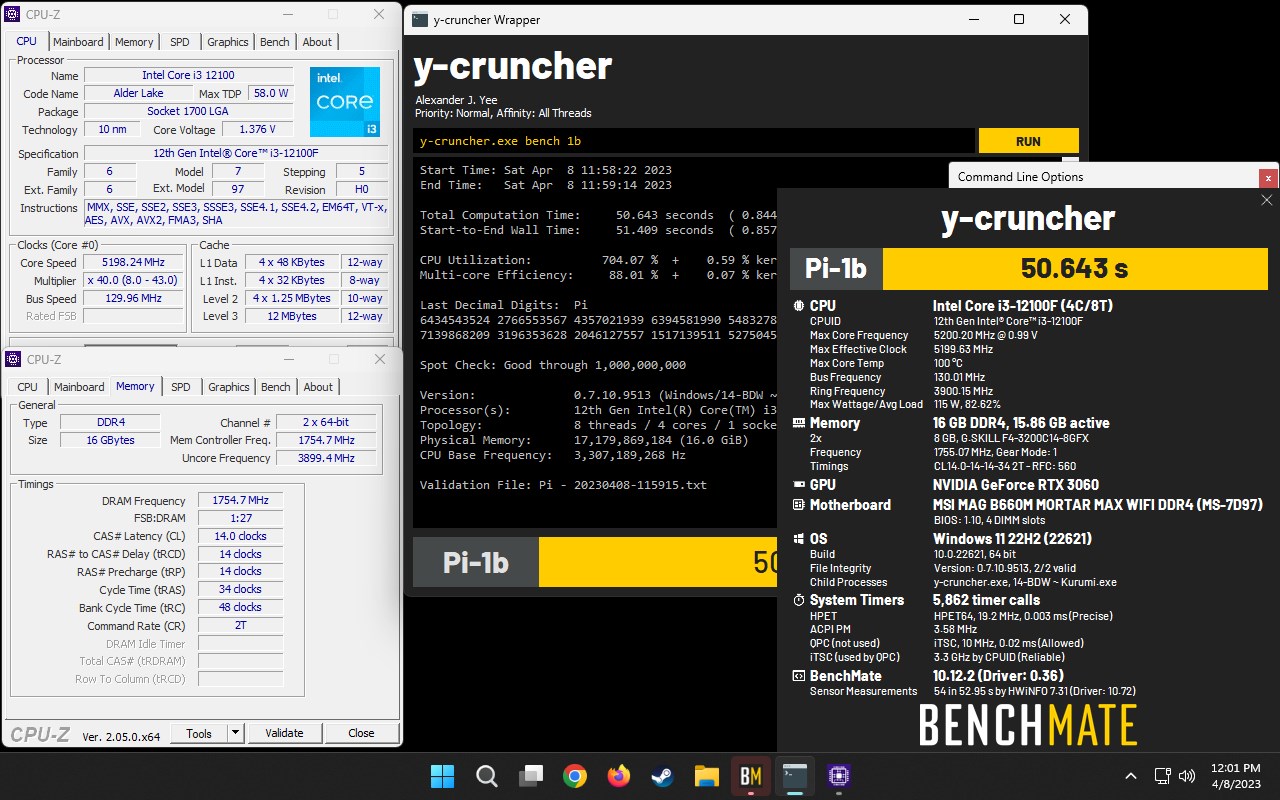This screenshot has width=1280, height=800.
Task: Open network settings in the system tray
Action: [1162, 776]
